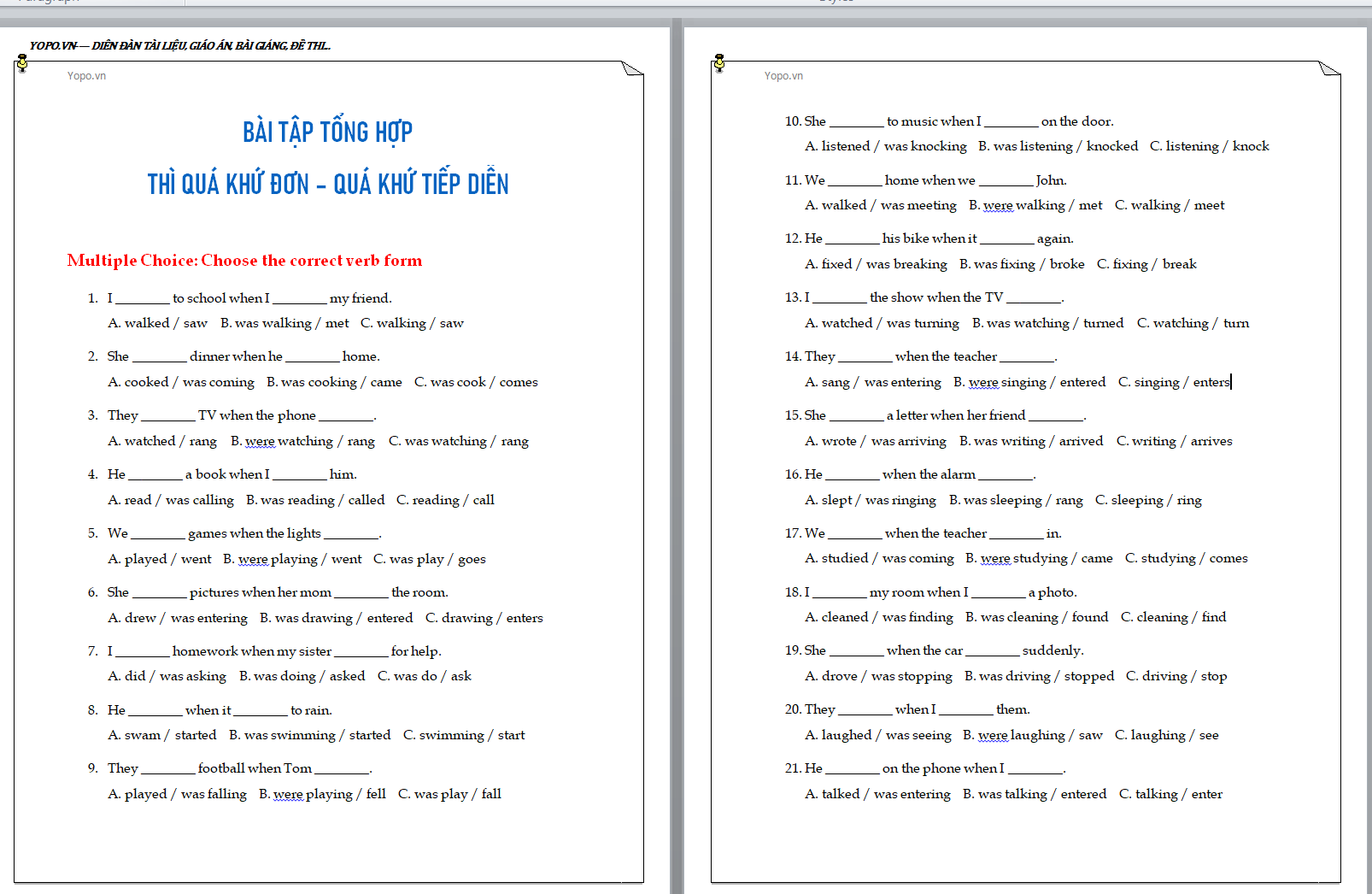Click the pushpin icon on the second page
Image resolution: width=1372 pixels, height=894 pixels.
719,62
